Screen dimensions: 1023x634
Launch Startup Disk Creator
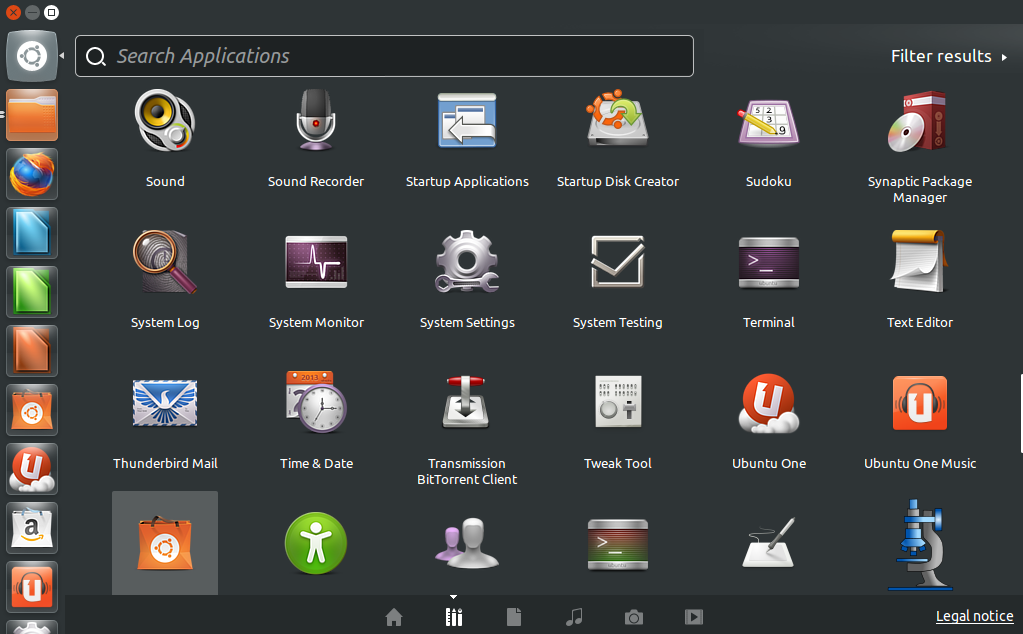click(618, 121)
